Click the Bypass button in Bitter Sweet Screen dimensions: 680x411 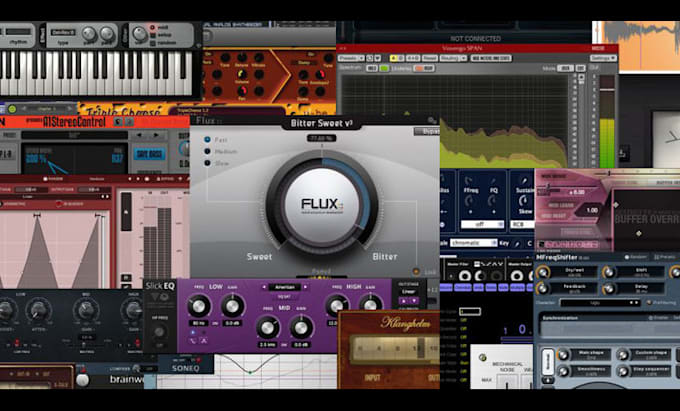(429, 131)
